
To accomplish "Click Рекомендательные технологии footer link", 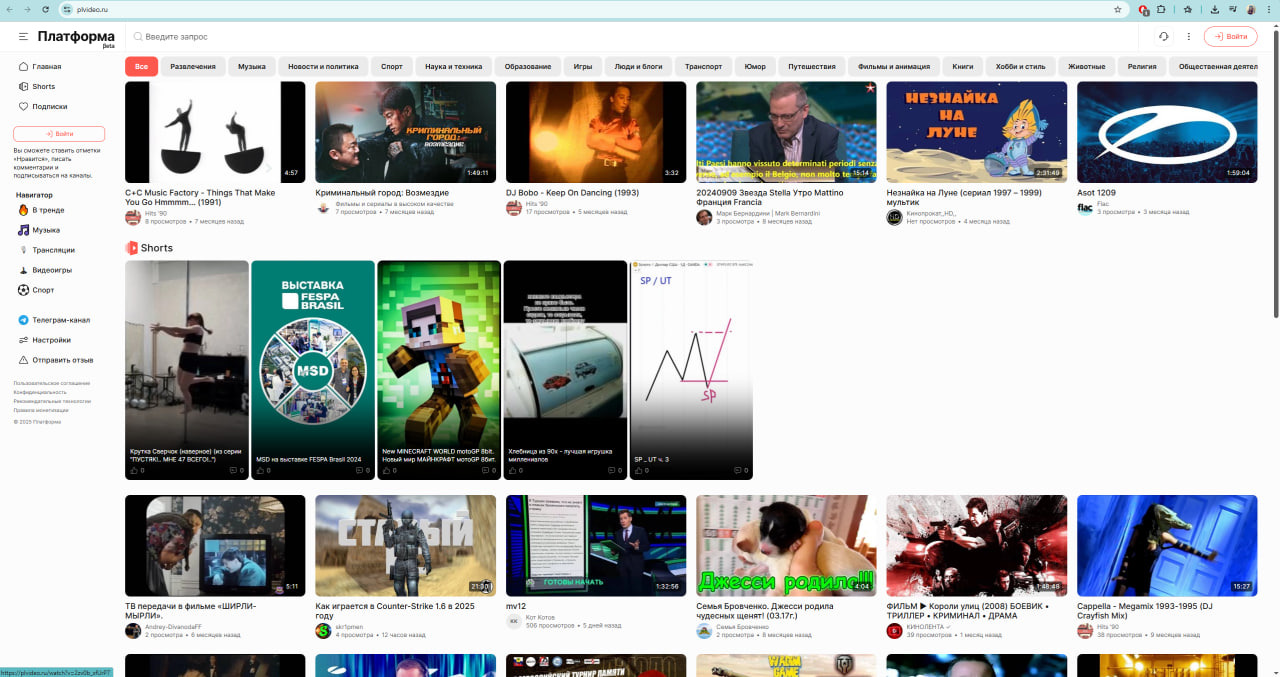I will [x=52, y=401].
